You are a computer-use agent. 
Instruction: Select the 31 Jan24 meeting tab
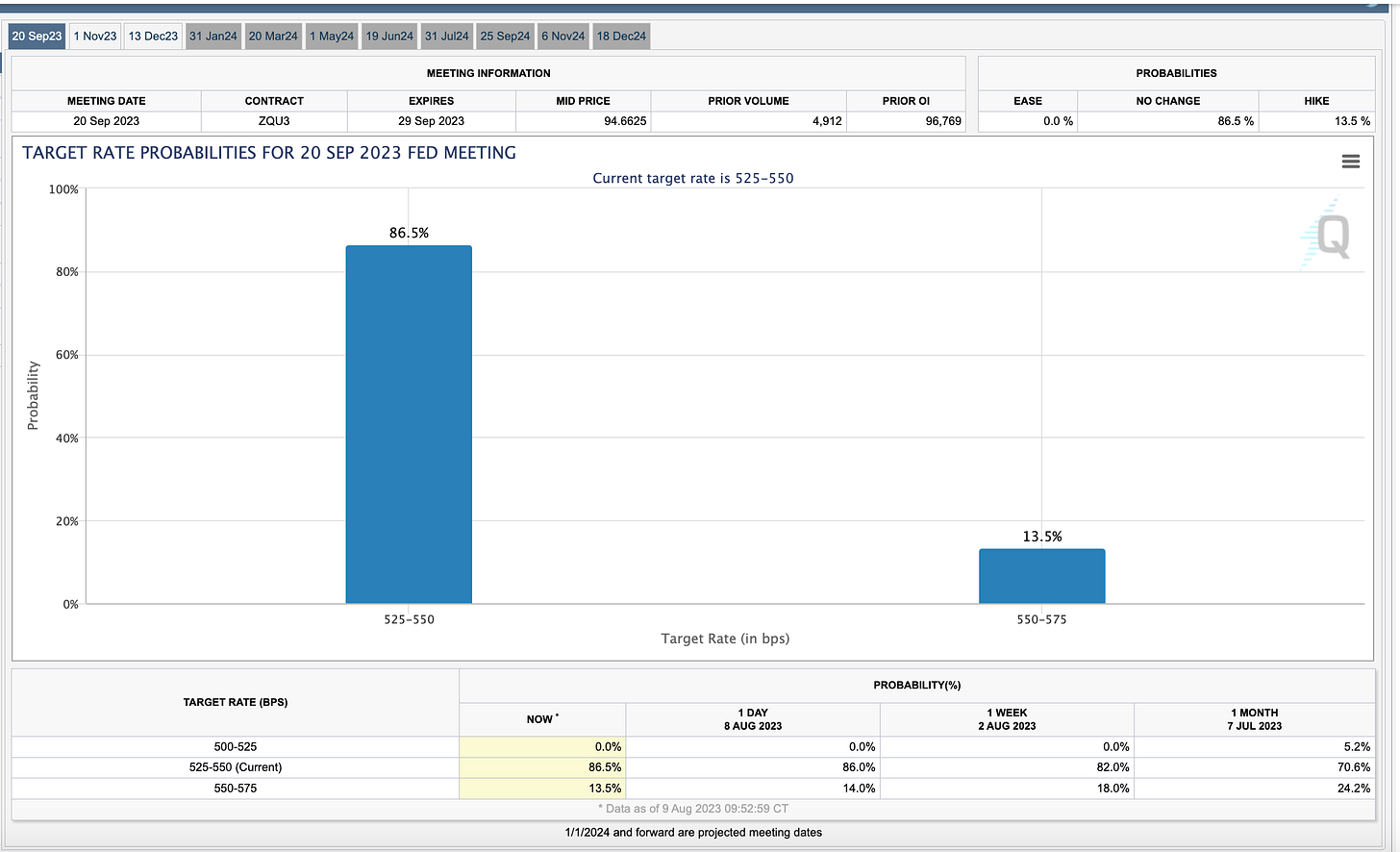point(212,36)
